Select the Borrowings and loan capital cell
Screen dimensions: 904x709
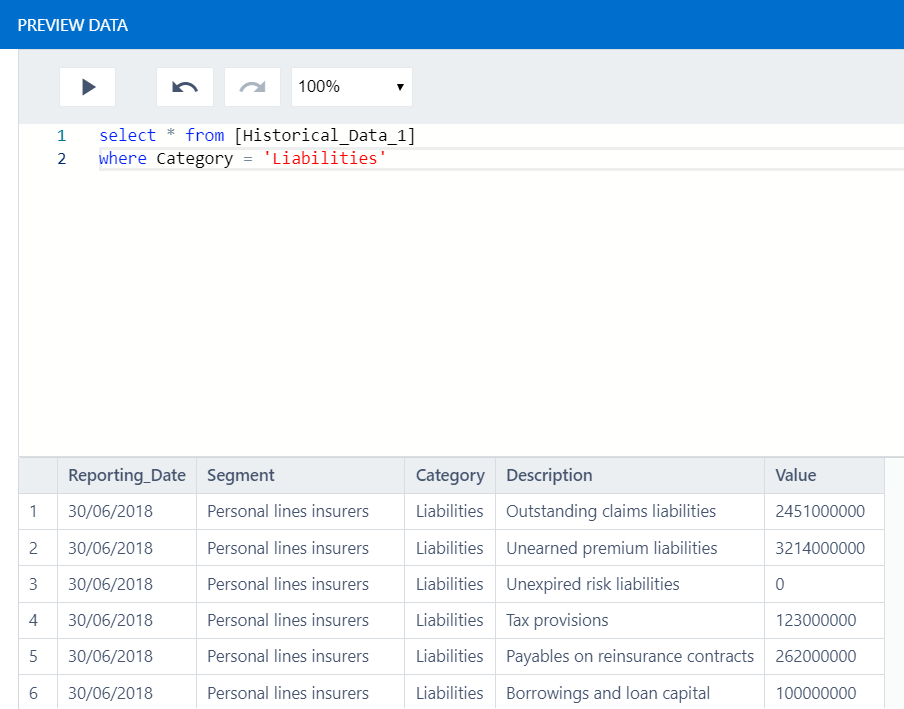click(x=608, y=693)
